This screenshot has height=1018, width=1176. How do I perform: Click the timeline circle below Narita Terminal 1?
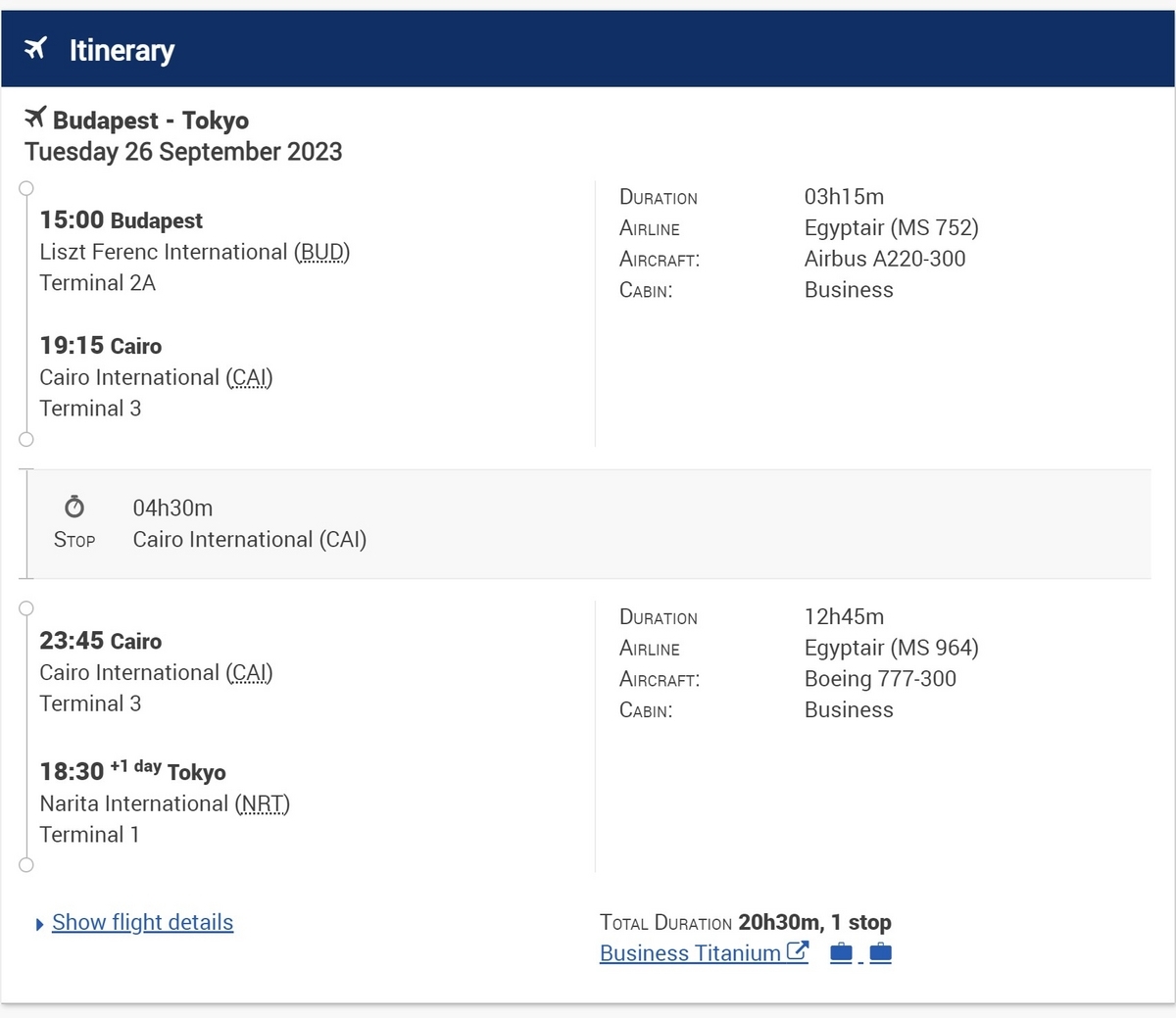pyautogui.click(x=26, y=864)
